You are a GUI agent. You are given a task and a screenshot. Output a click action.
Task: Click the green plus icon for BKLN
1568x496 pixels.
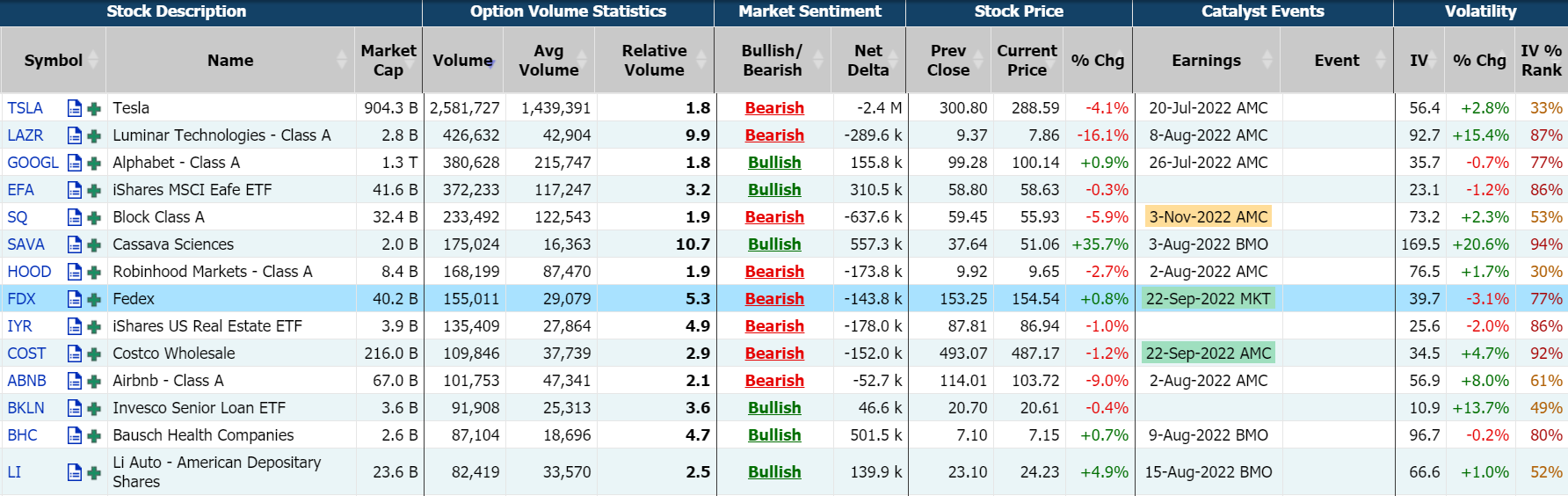pos(94,409)
